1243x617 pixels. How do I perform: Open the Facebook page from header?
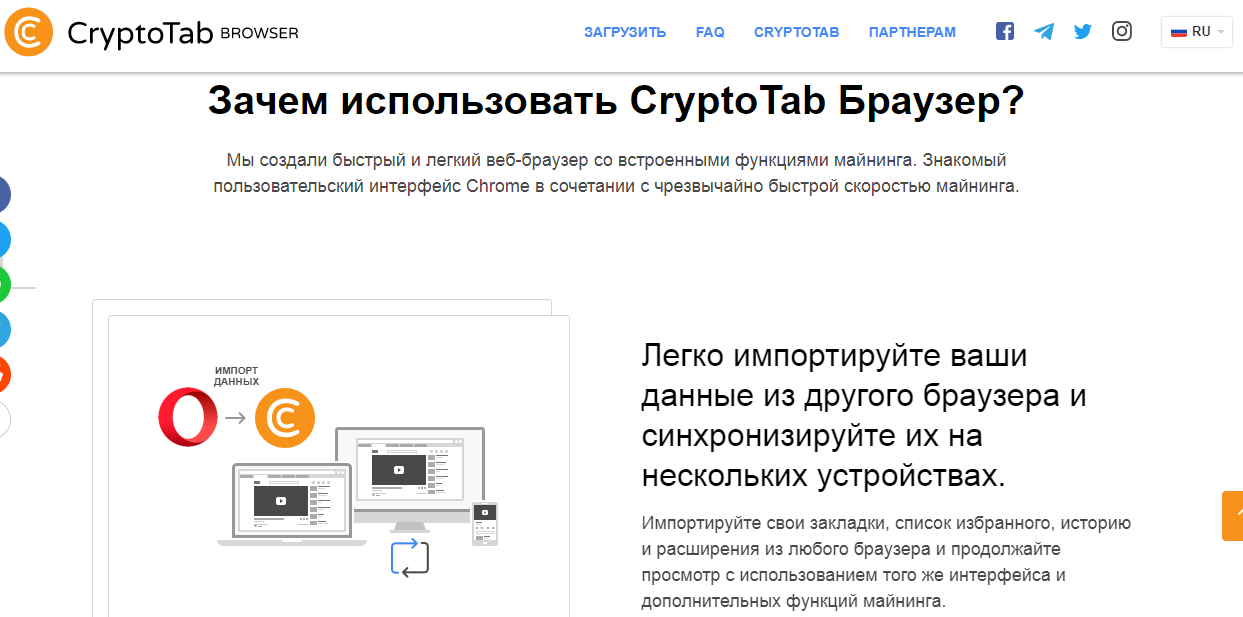(1005, 32)
